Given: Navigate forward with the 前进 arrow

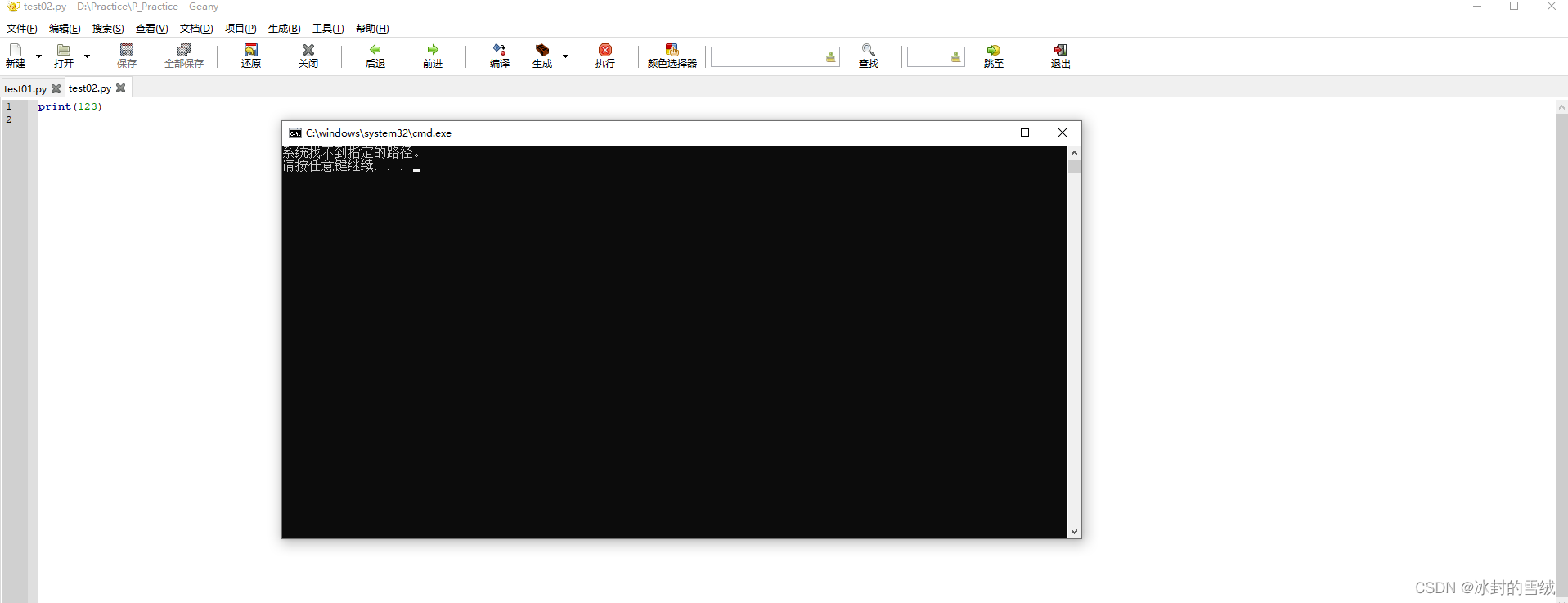Looking at the screenshot, I should point(433,50).
